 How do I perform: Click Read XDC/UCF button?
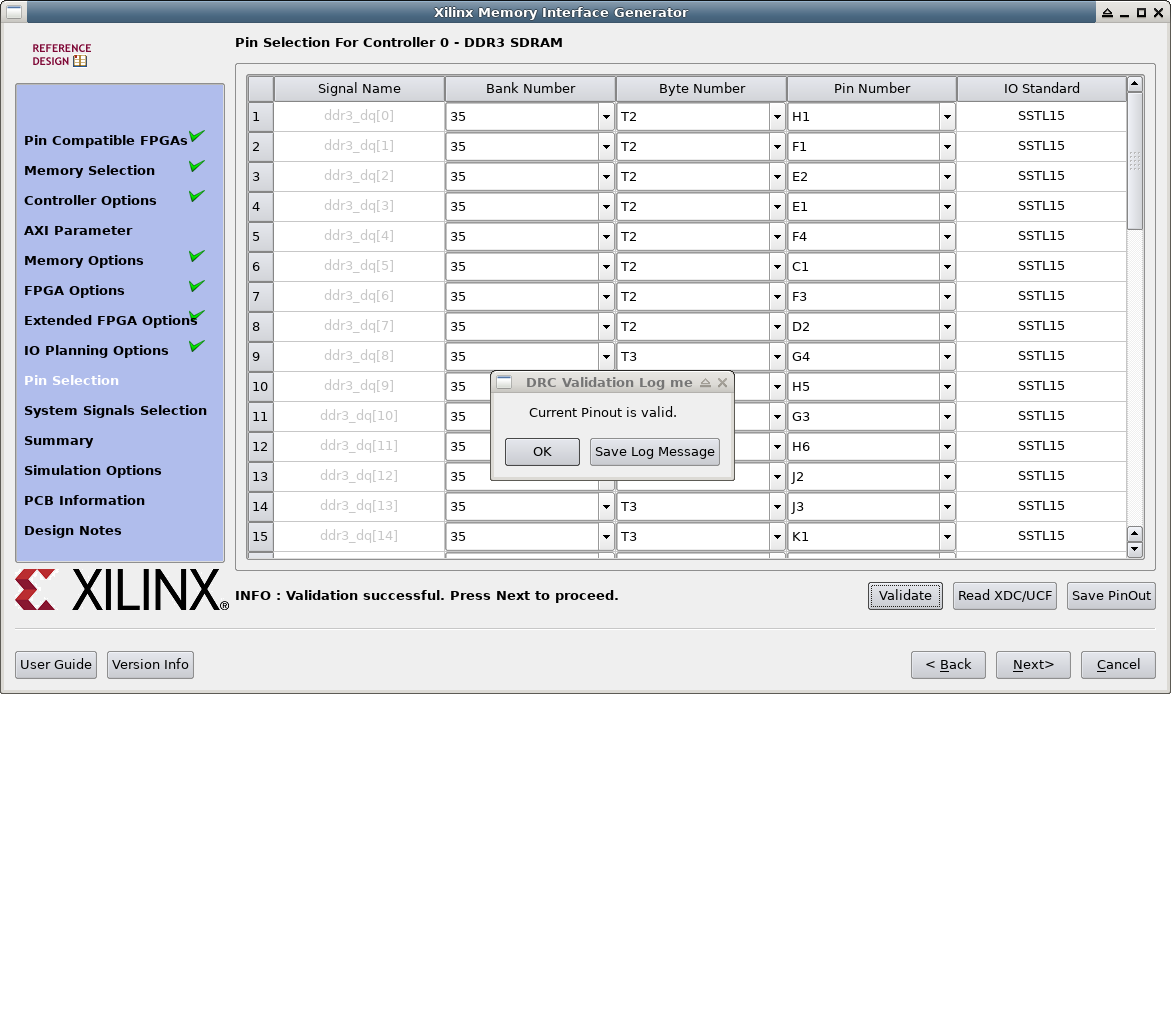tap(1005, 596)
